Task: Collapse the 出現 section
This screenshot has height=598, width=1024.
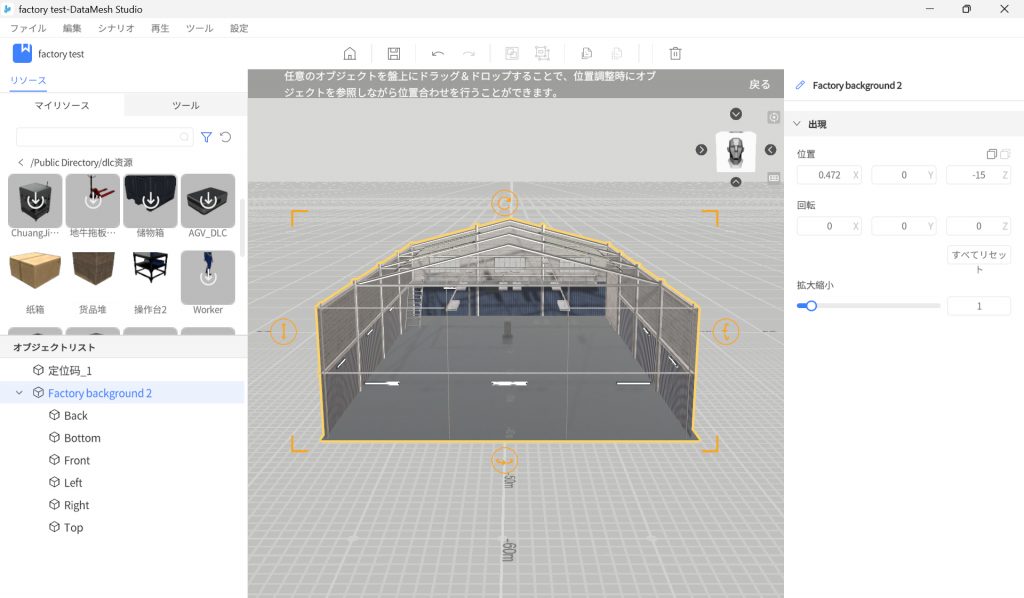Action: tap(797, 124)
